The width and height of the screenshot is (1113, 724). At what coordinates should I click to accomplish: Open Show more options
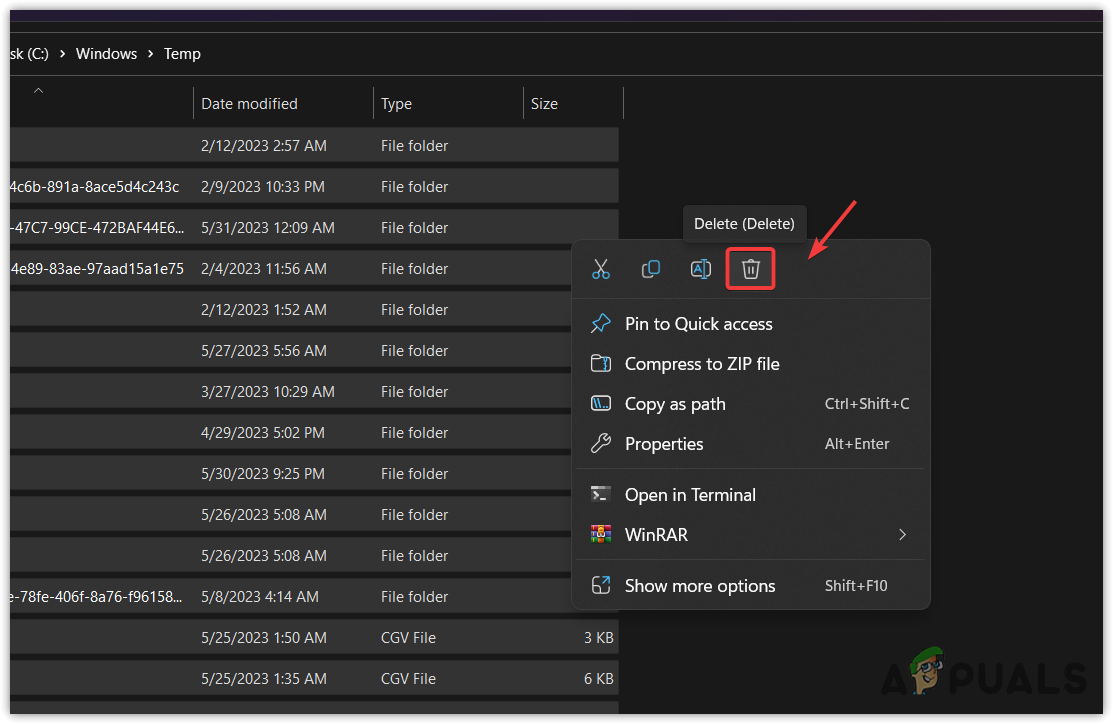pos(750,585)
